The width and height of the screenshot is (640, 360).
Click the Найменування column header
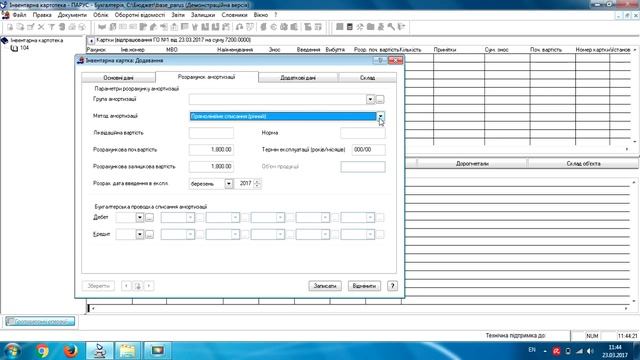click(x=235, y=49)
